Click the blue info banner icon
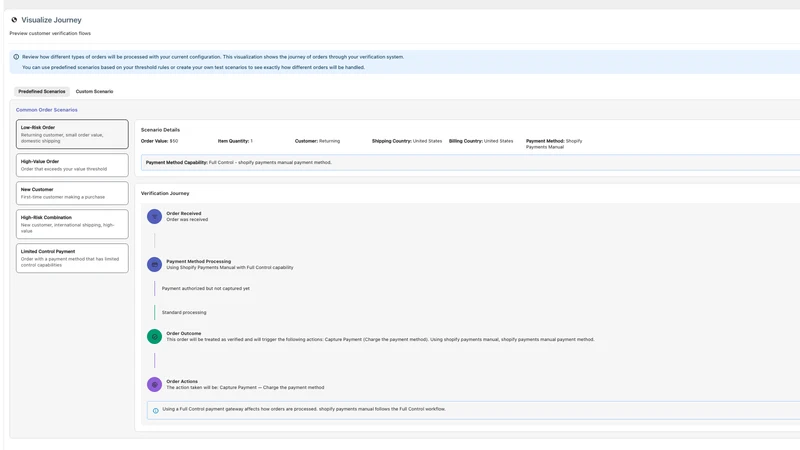 point(16,57)
